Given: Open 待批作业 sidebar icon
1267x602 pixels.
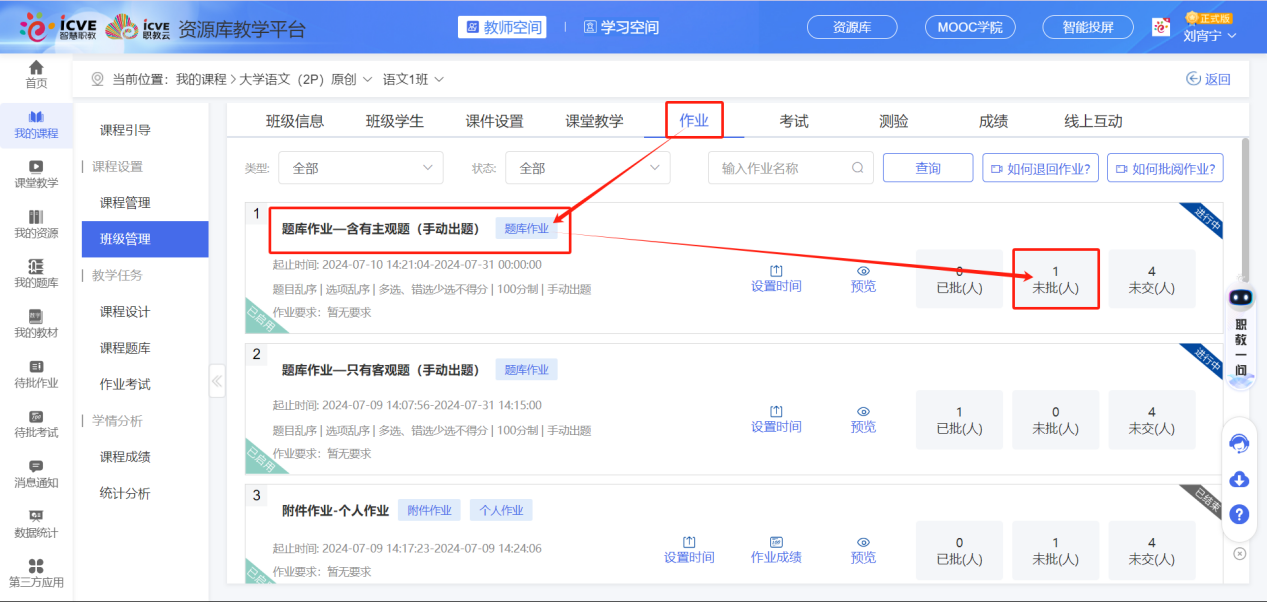Looking at the screenshot, I should (x=36, y=367).
